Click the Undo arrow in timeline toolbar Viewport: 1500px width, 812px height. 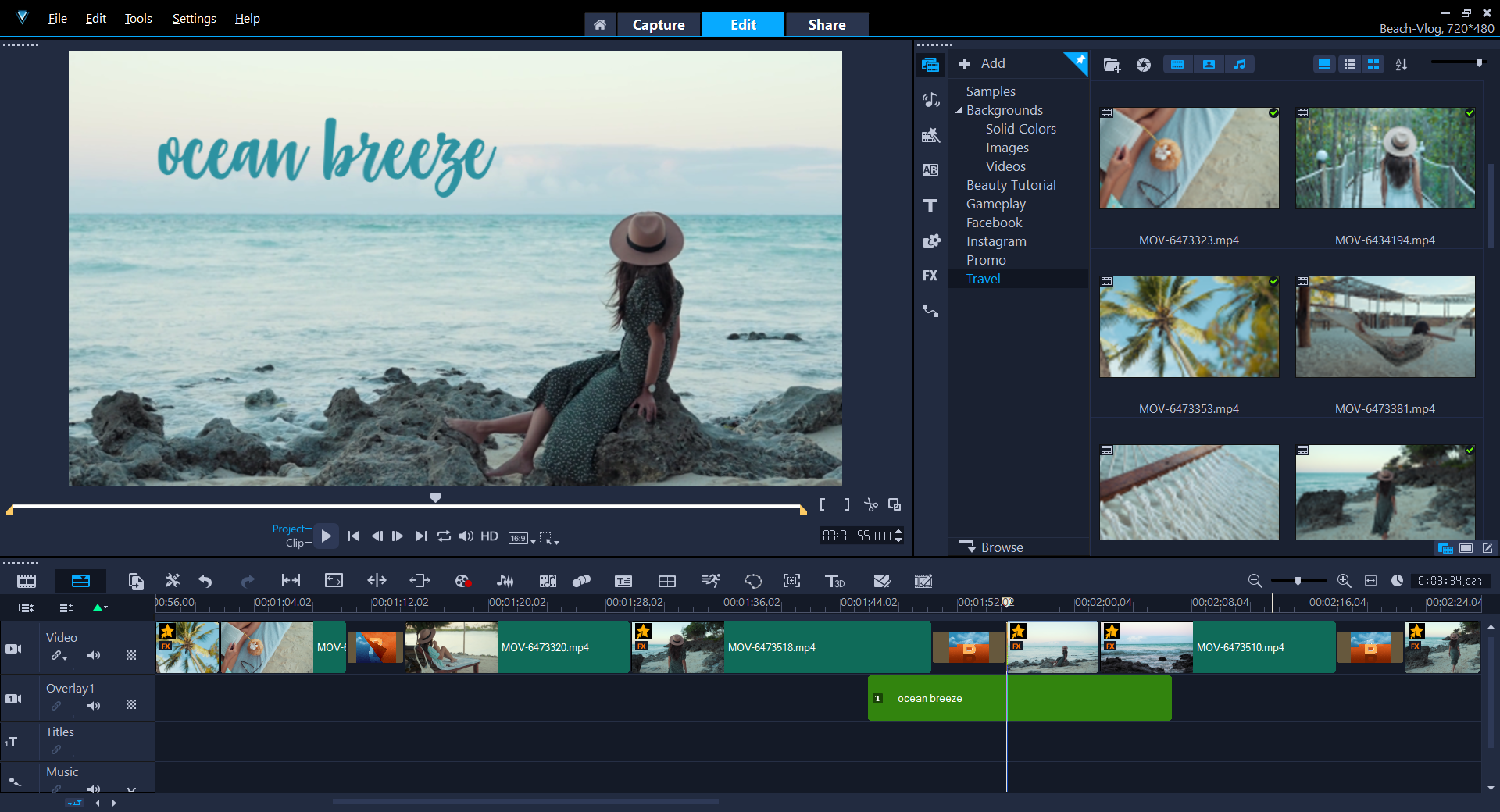click(x=205, y=581)
